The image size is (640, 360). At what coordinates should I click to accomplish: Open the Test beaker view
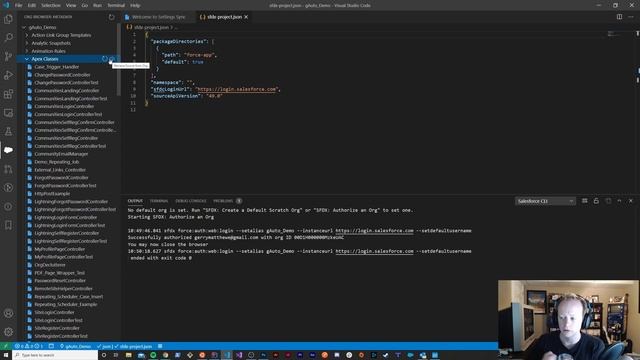coord(8,131)
